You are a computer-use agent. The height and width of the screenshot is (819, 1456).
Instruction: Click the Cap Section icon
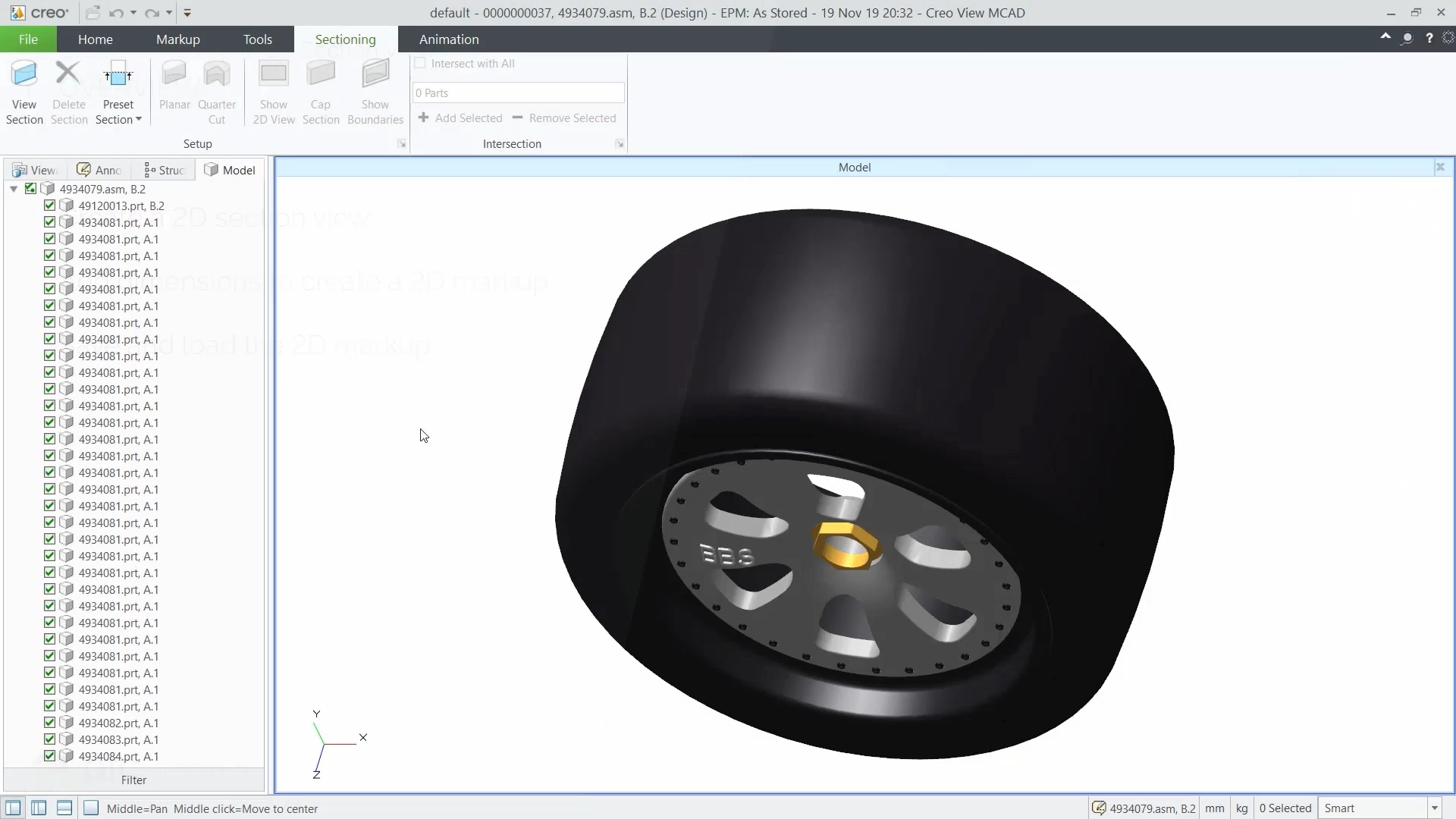[321, 74]
